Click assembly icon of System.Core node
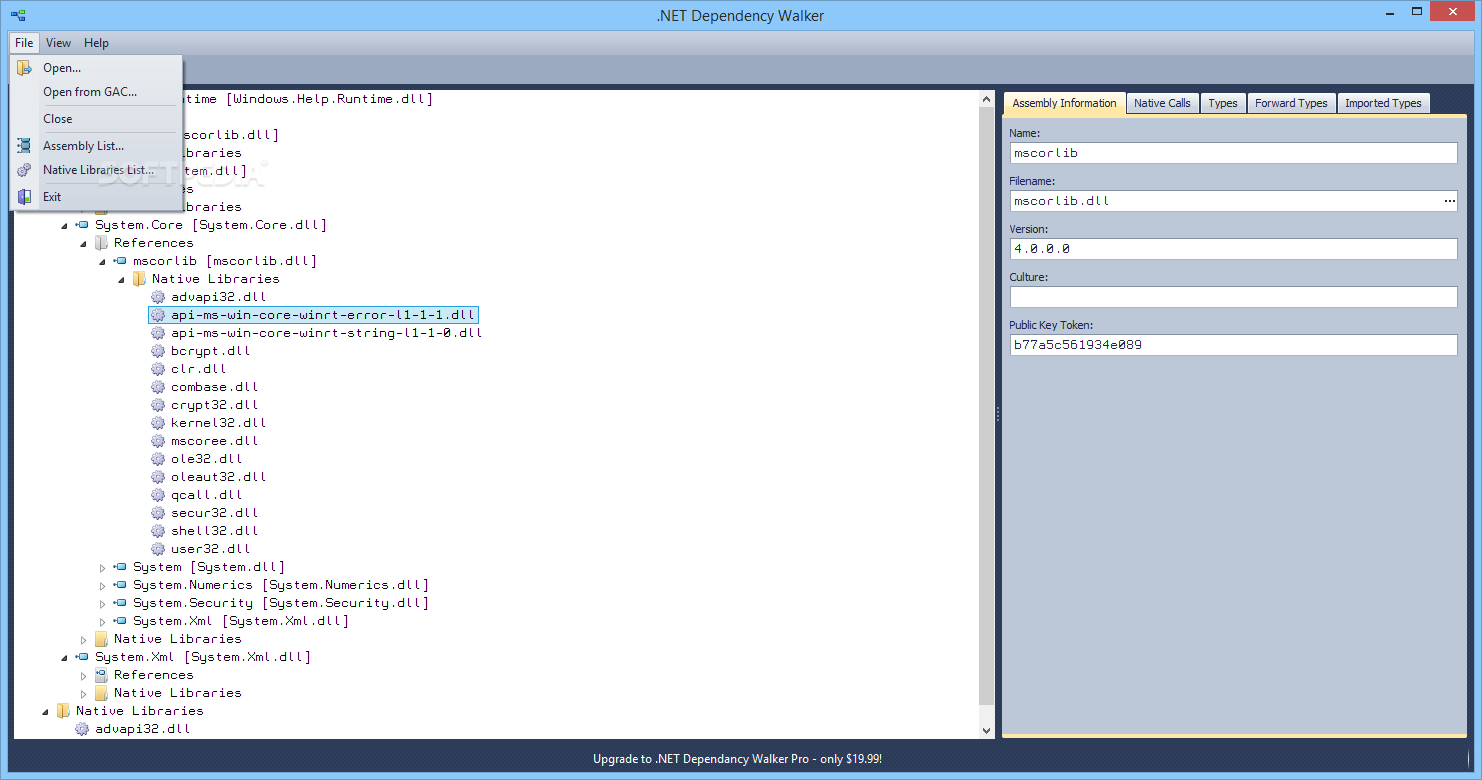Screen dimensions: 1482x780 point(82,225)
